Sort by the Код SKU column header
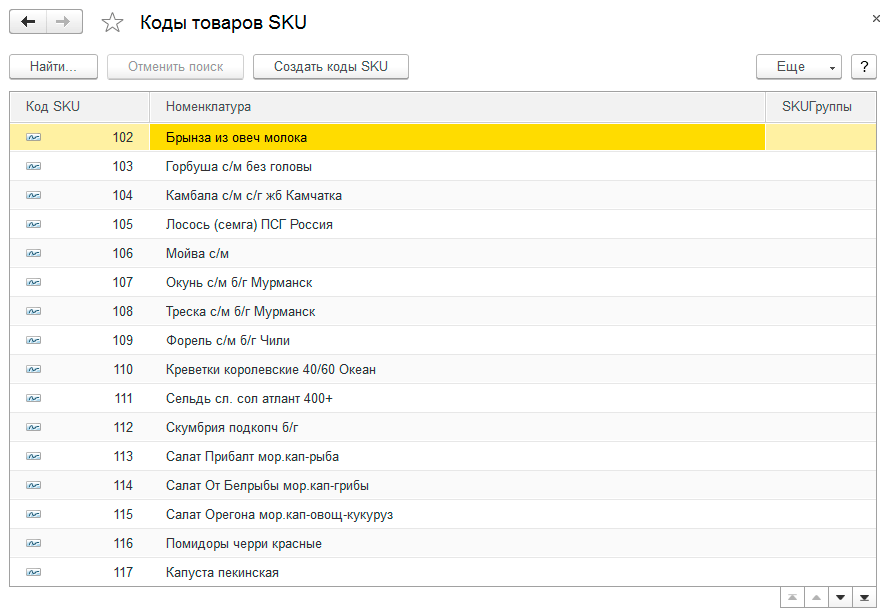The image size is (888, 609). click(53, 106)
